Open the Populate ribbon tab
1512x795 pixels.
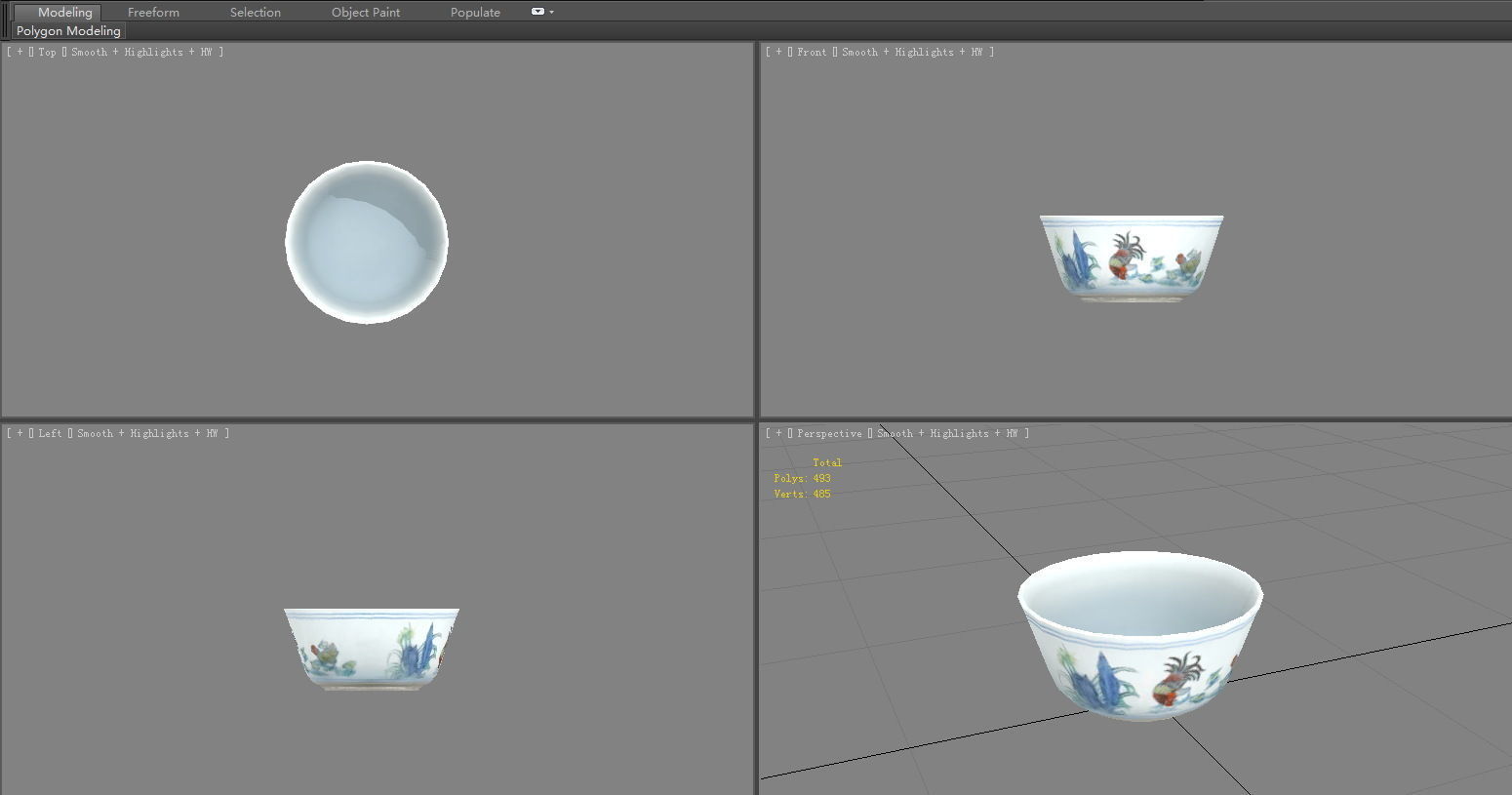pos(474,12)
